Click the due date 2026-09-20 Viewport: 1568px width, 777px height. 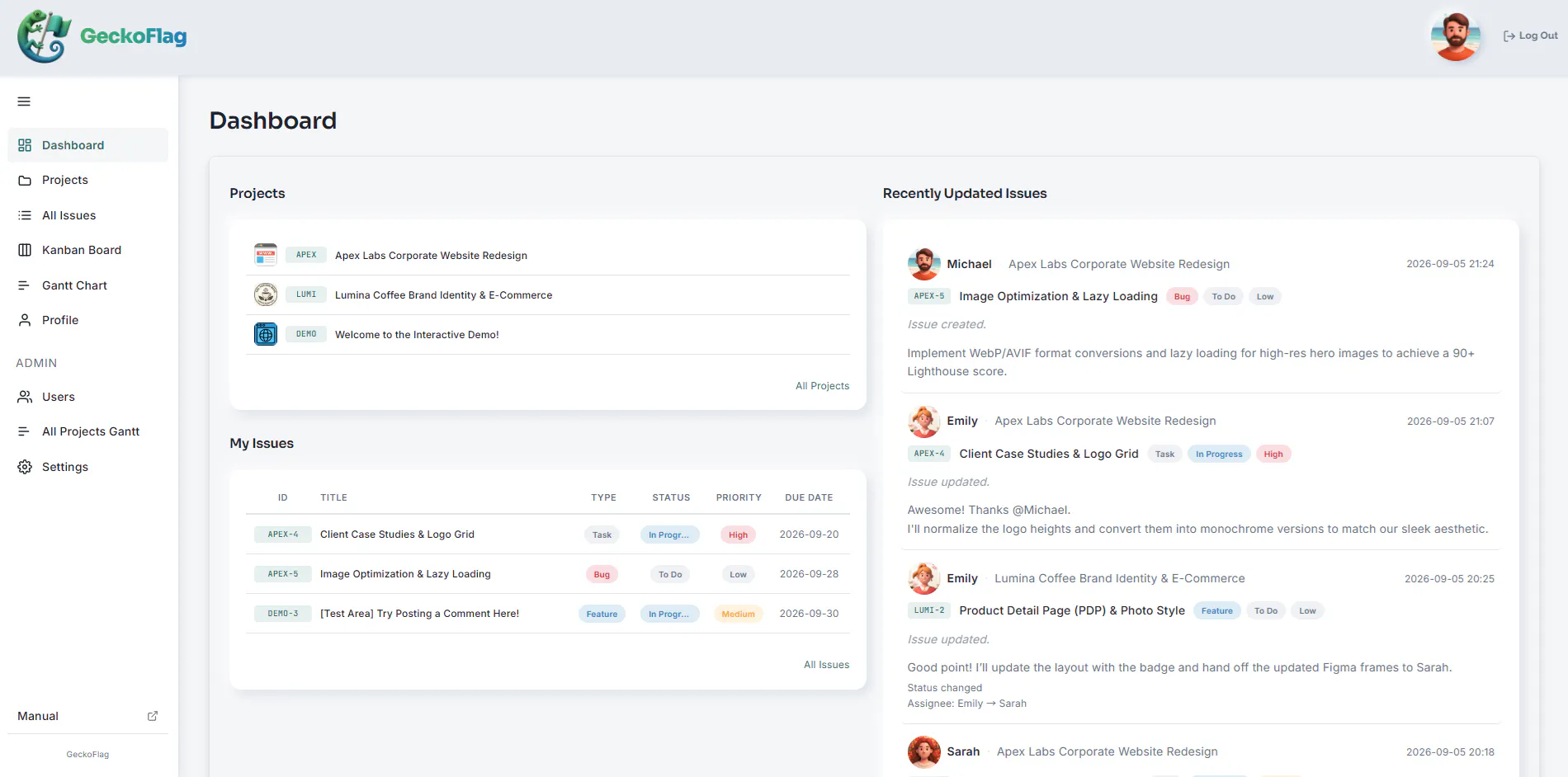(x=809, y=534)
